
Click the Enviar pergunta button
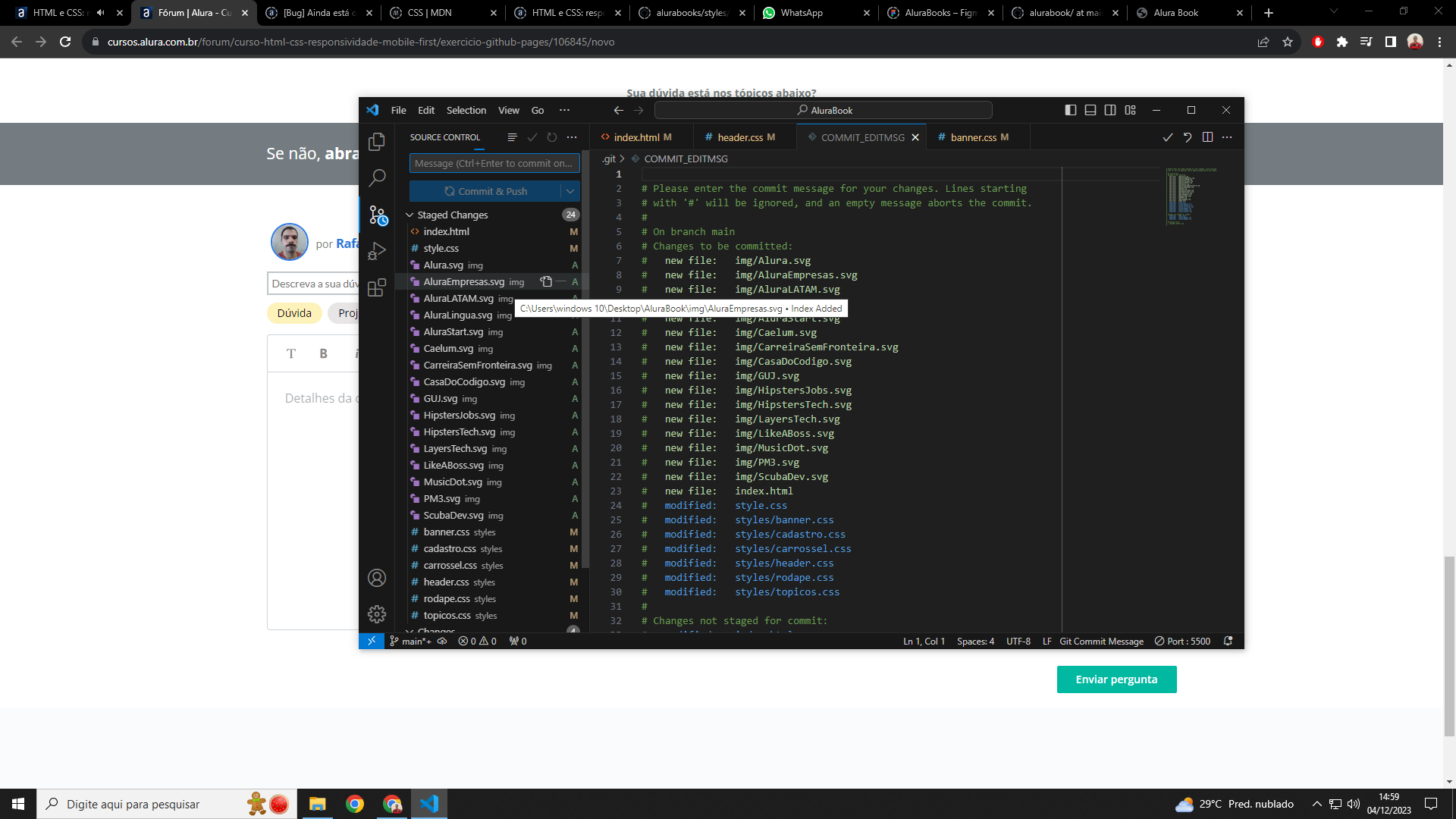point(1117,679)
